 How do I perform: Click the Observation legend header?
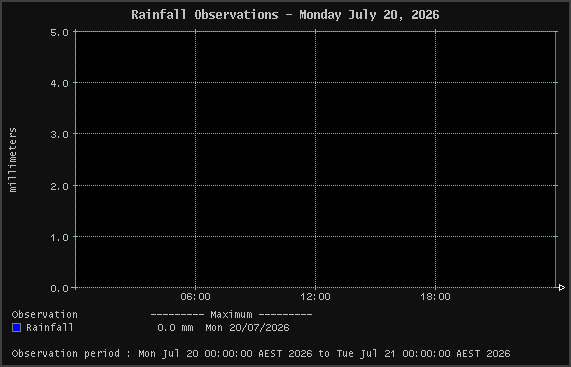[44, 315]
